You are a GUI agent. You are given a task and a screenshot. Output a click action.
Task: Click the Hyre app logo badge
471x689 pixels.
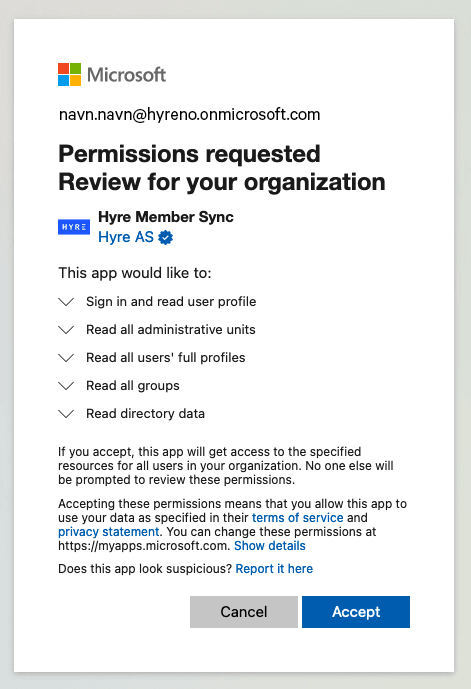(74, 227)
